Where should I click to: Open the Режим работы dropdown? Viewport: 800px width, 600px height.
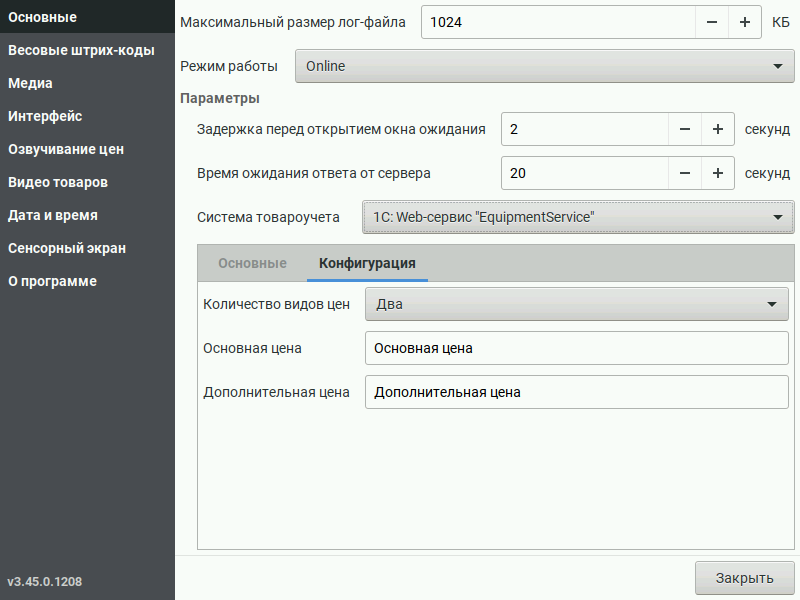544,66
